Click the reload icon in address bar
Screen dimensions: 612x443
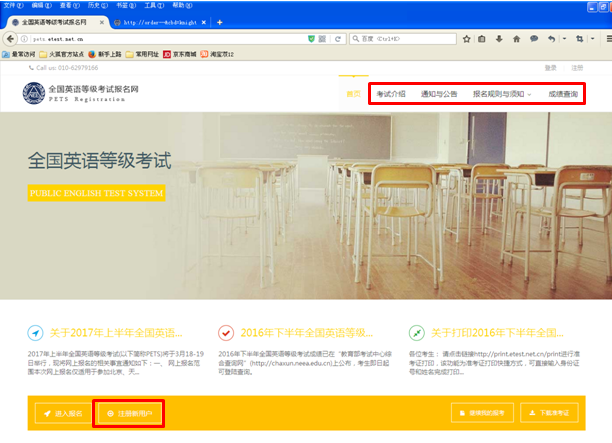click(x=339, y=38)
